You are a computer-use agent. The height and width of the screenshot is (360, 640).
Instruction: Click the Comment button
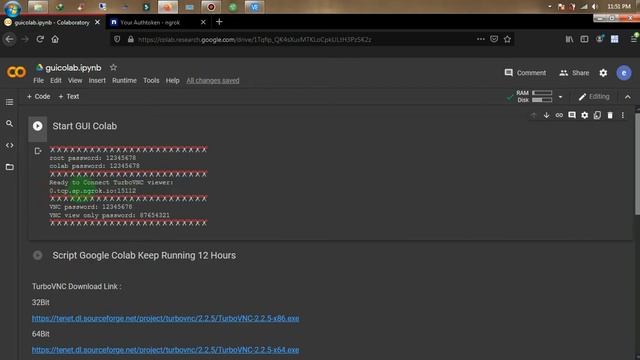pyautogui.click(x=525, y=73)
